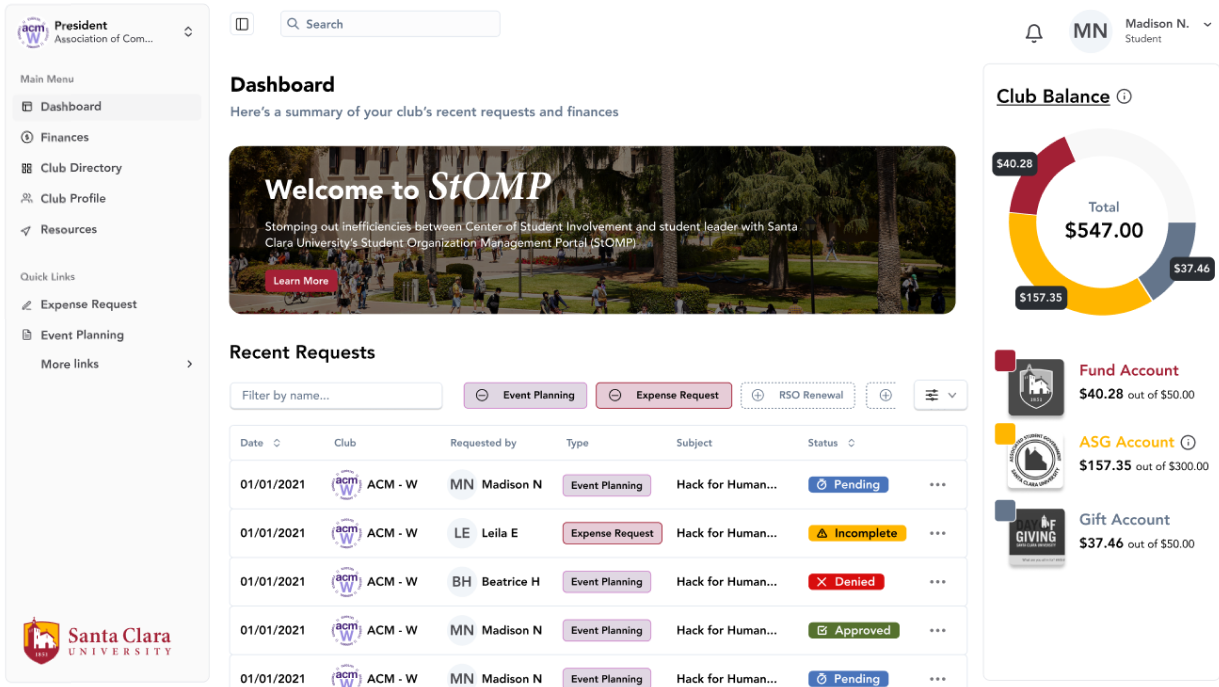Open the President club switcher dropdown

click(x=188, y=32)
